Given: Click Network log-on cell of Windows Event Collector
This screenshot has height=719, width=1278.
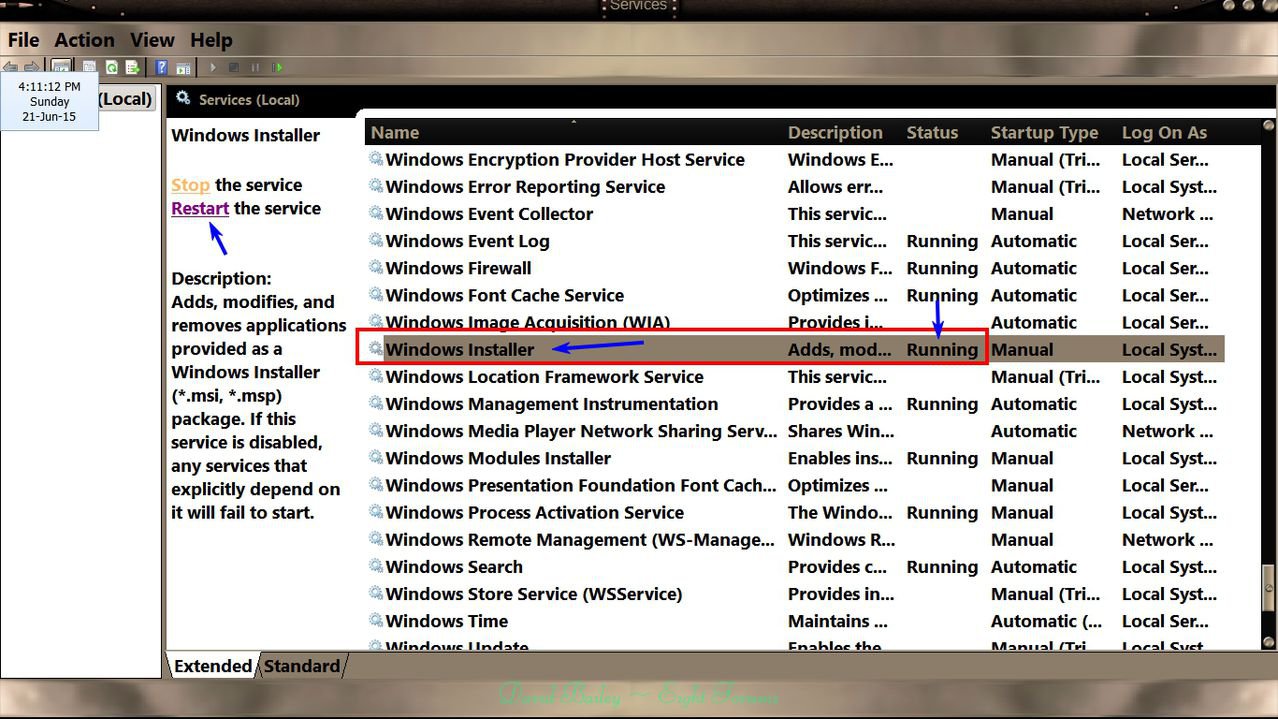Looking at the screenshot, I should point(1168,213).
